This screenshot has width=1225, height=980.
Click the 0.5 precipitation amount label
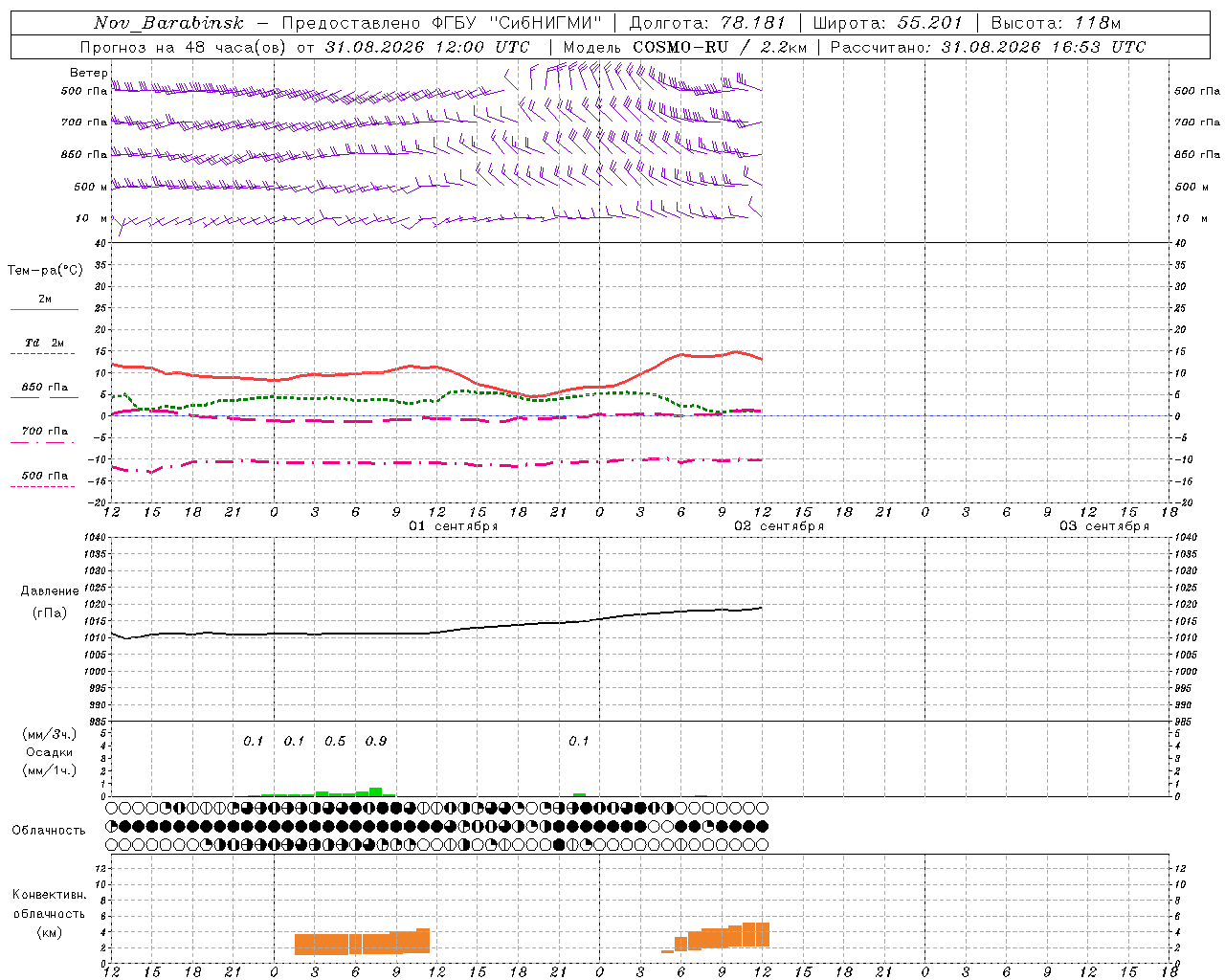tap(335, 741)
